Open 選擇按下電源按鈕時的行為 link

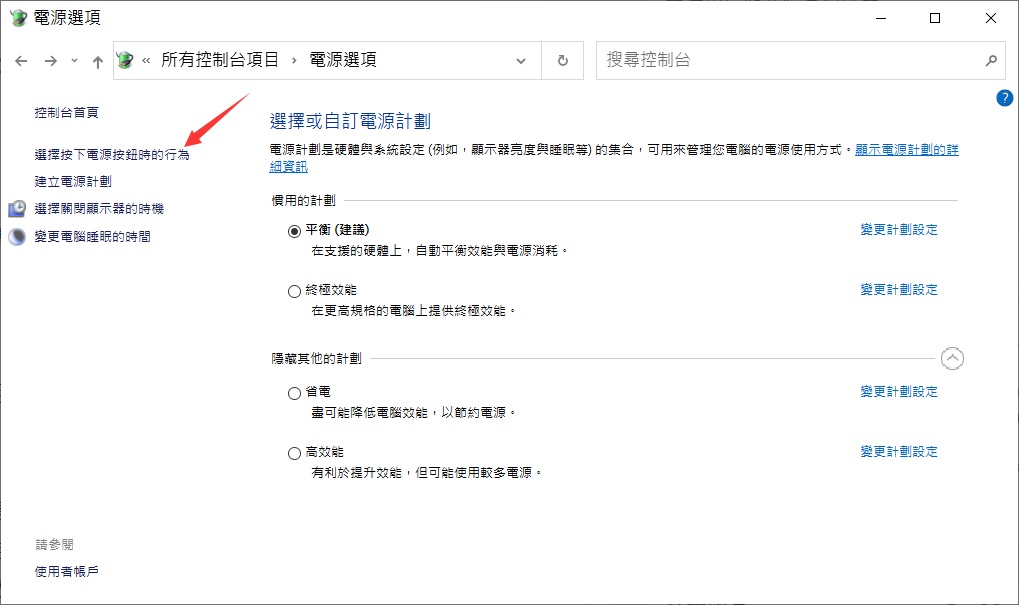coord(112,155)
